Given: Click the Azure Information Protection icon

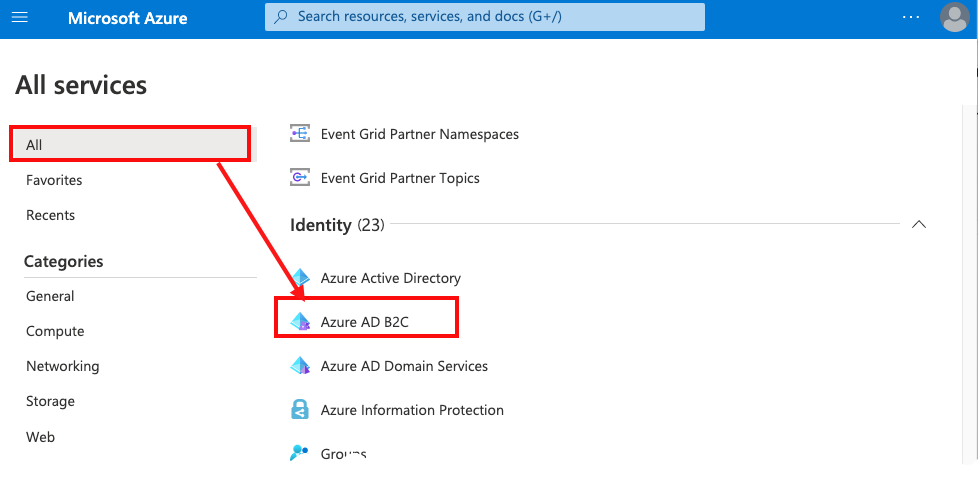Looking at the screenshot, I should coord(300,410).
